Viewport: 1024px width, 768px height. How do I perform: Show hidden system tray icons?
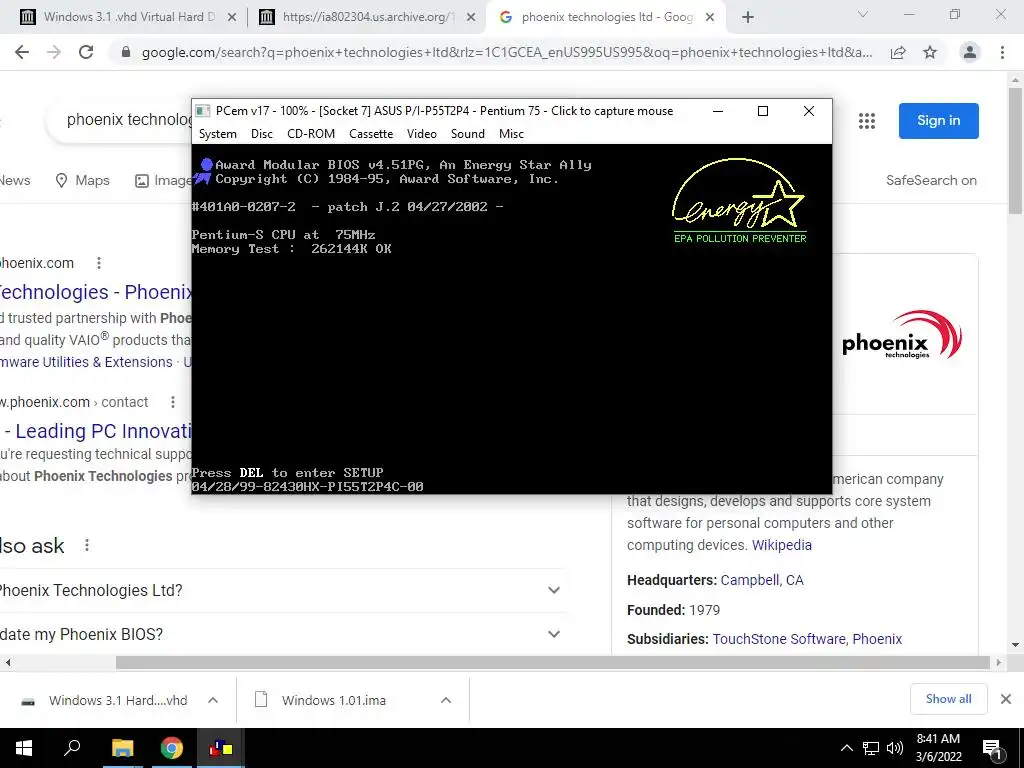tap(846, 748)
